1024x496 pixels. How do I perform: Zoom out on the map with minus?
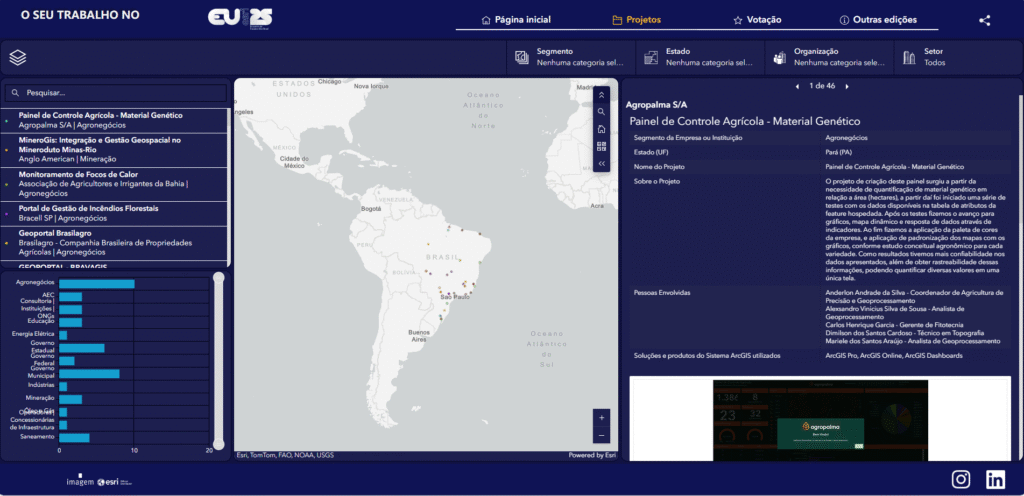click(x=601, y=435)
